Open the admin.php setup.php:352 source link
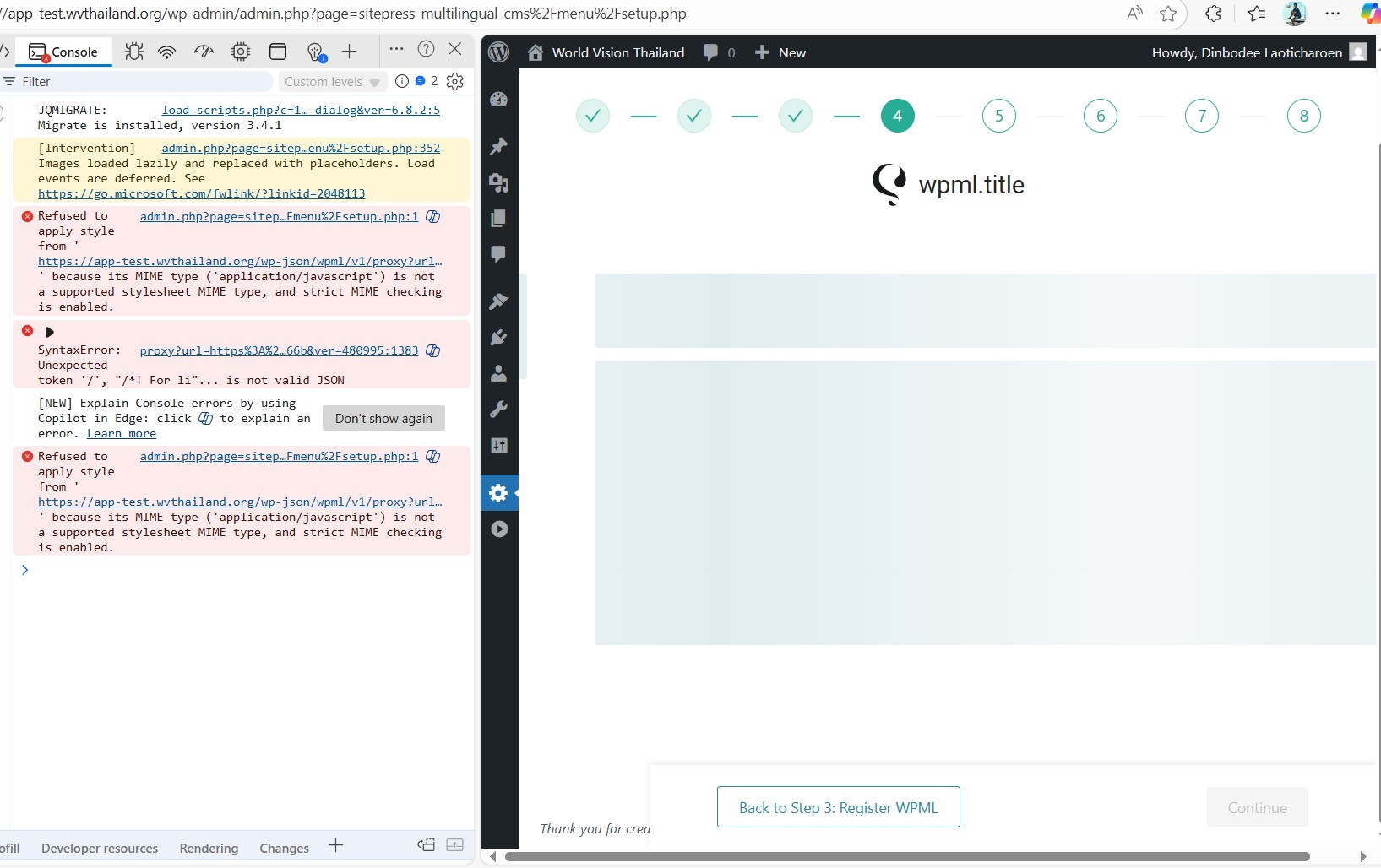The image size is (1381, 868). [301, 148]
